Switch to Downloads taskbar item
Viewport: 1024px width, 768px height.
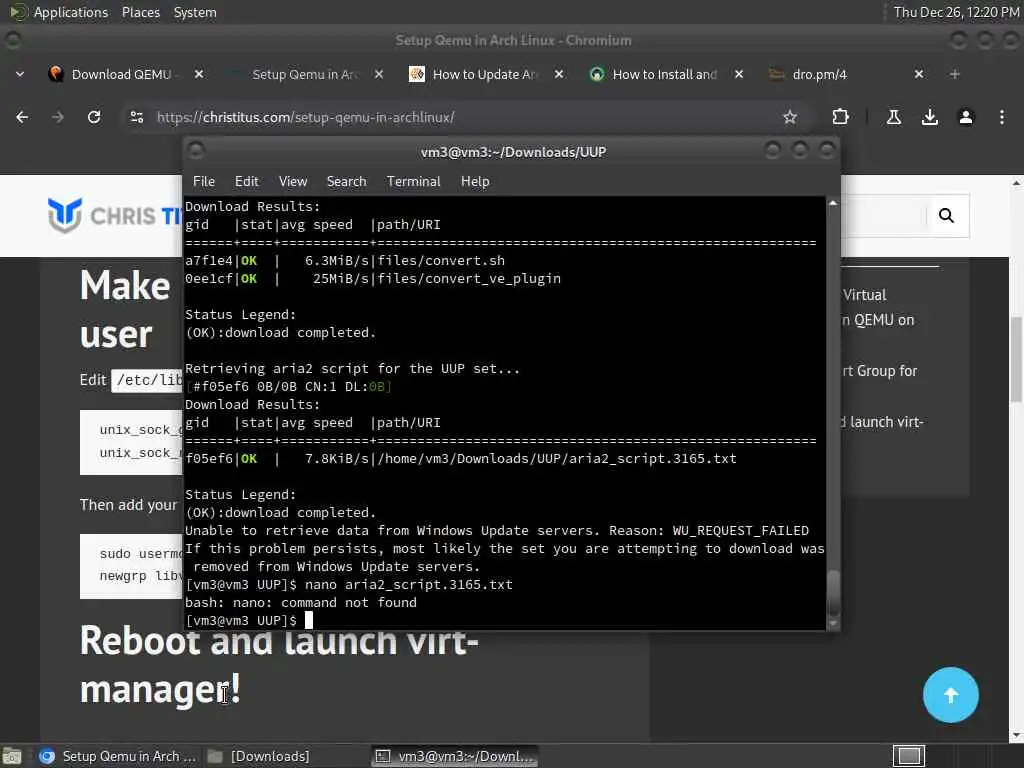tap(259, 756)
